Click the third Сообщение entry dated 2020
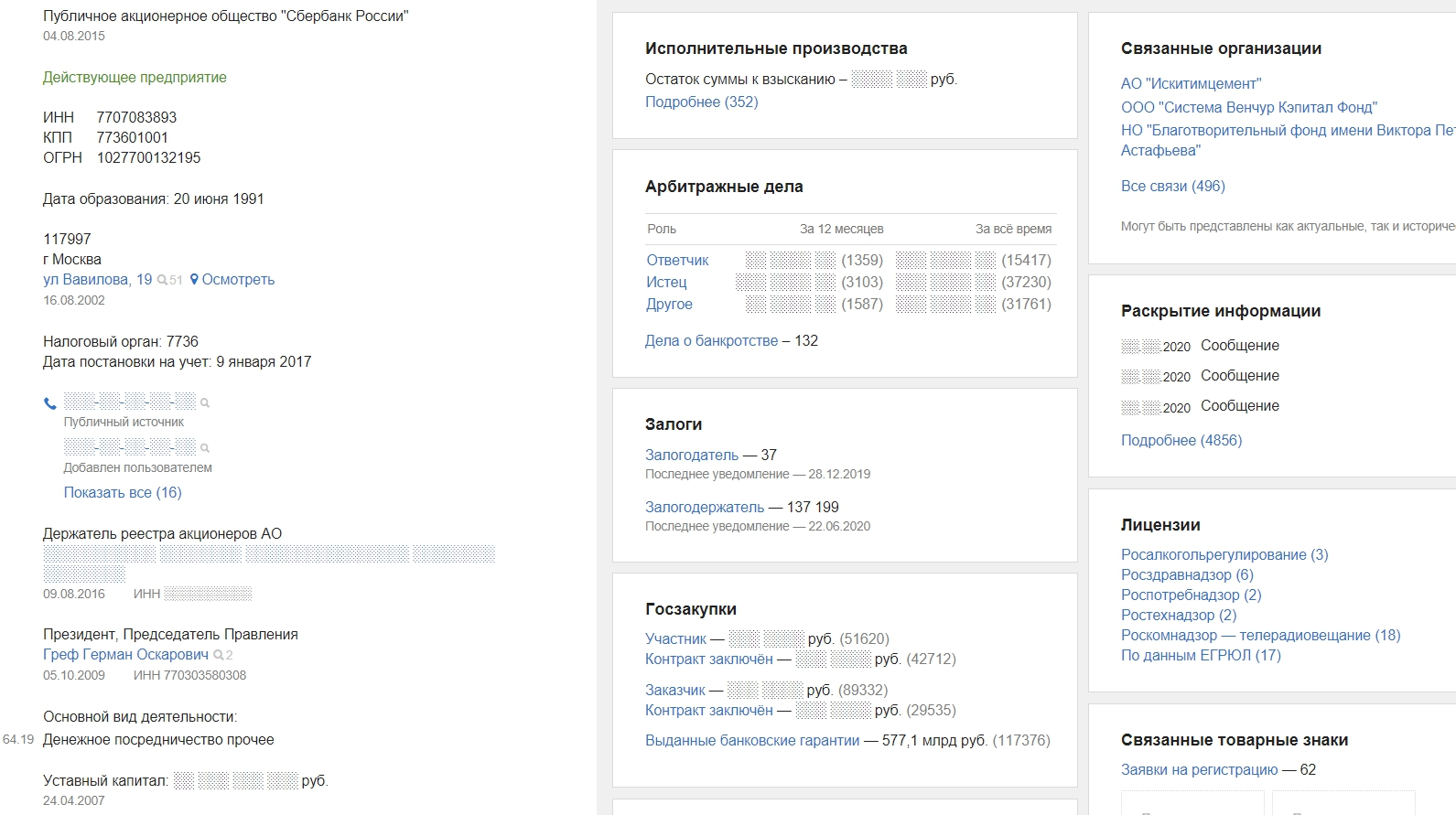Viewport: 1456px width, 815px height. click(x=1240, y=405)
